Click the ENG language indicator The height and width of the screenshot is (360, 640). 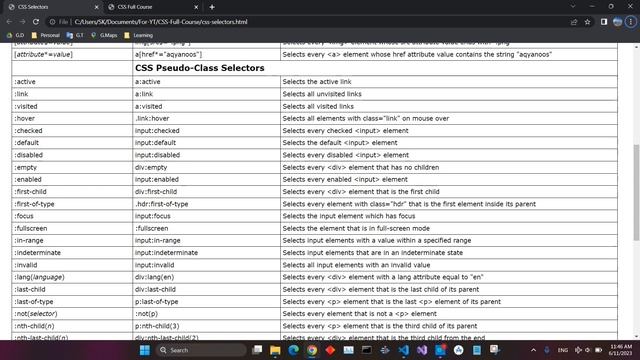click(x=563, y=350)
